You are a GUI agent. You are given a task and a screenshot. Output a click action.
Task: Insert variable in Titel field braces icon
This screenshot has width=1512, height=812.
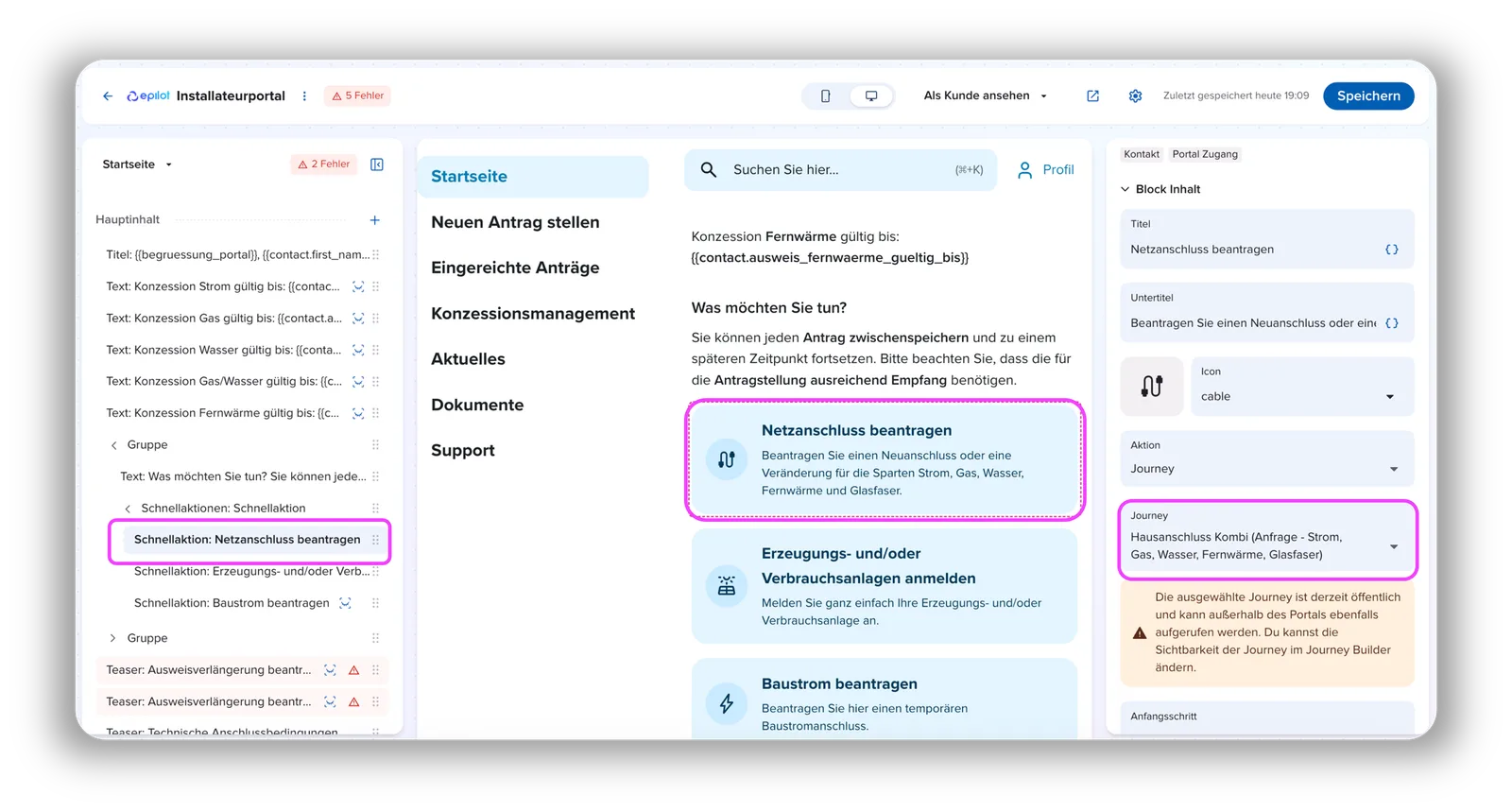1392,250
